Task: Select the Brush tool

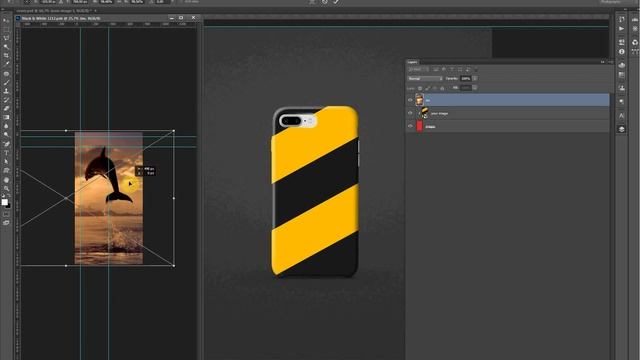Action: [6, 83]
